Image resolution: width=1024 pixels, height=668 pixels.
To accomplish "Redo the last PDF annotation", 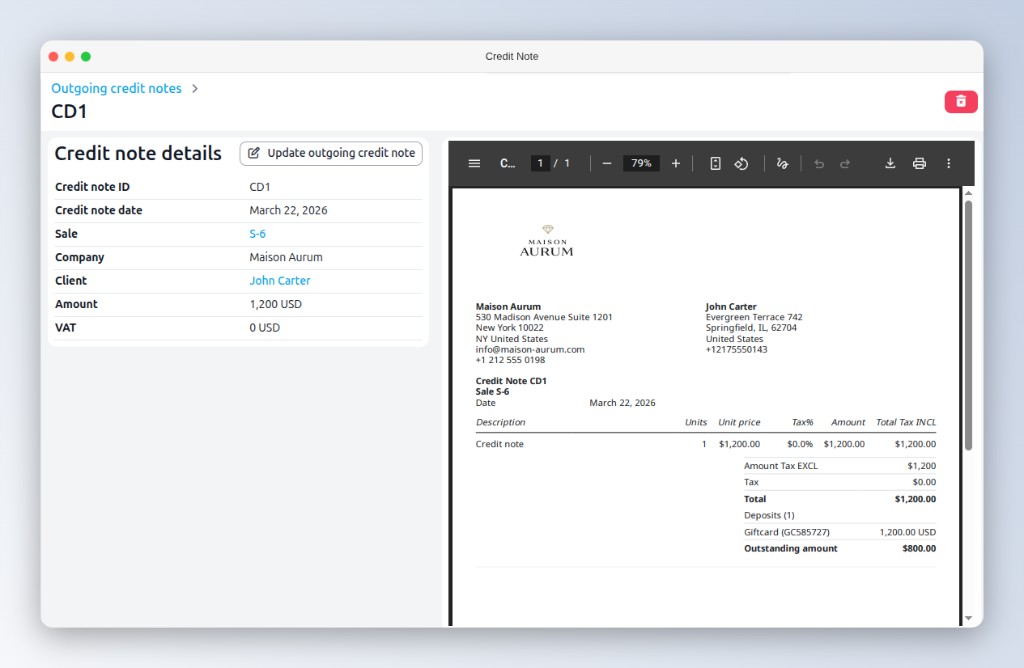I will 844,163.
